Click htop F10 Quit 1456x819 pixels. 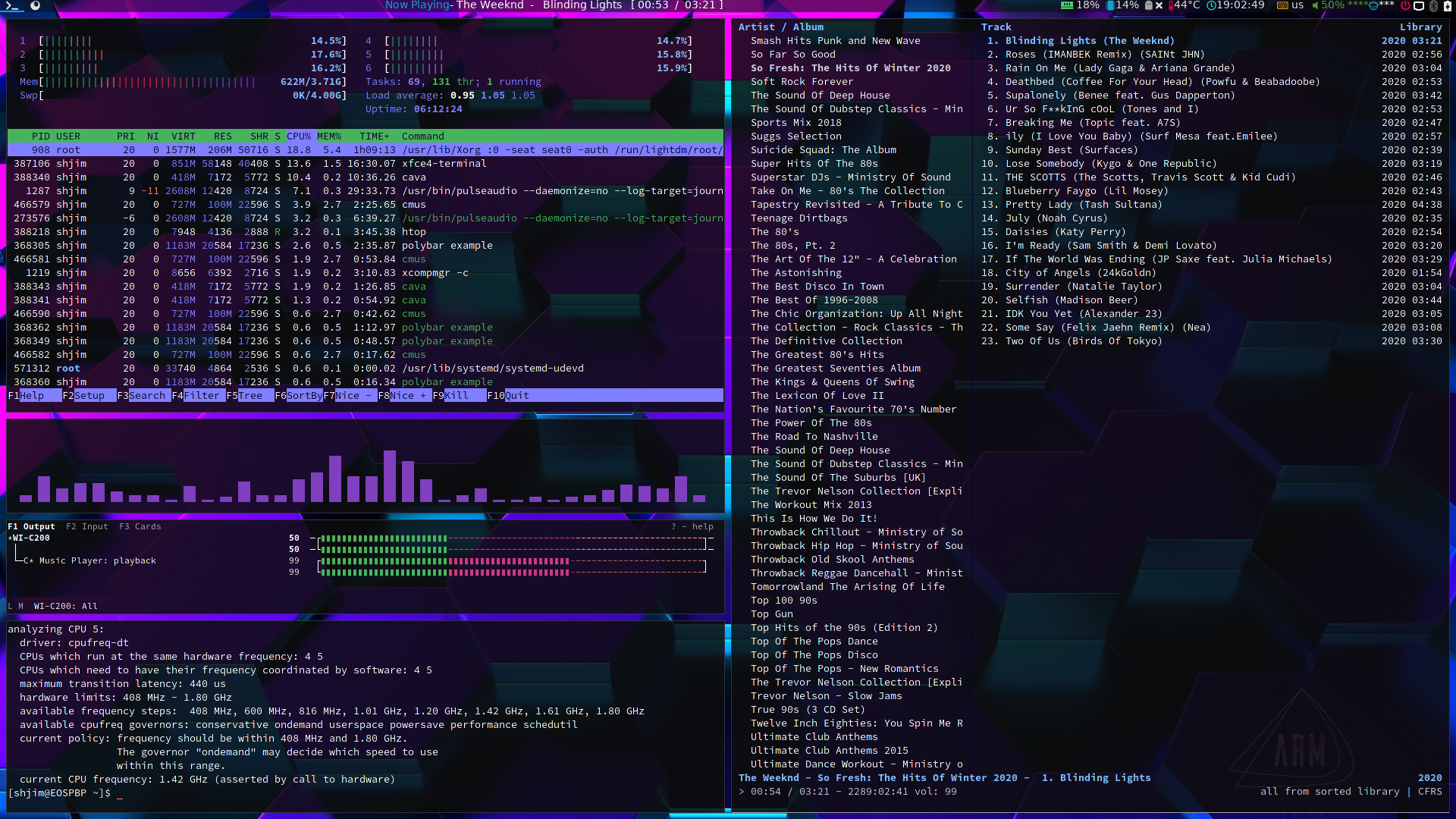coord(508,395)
